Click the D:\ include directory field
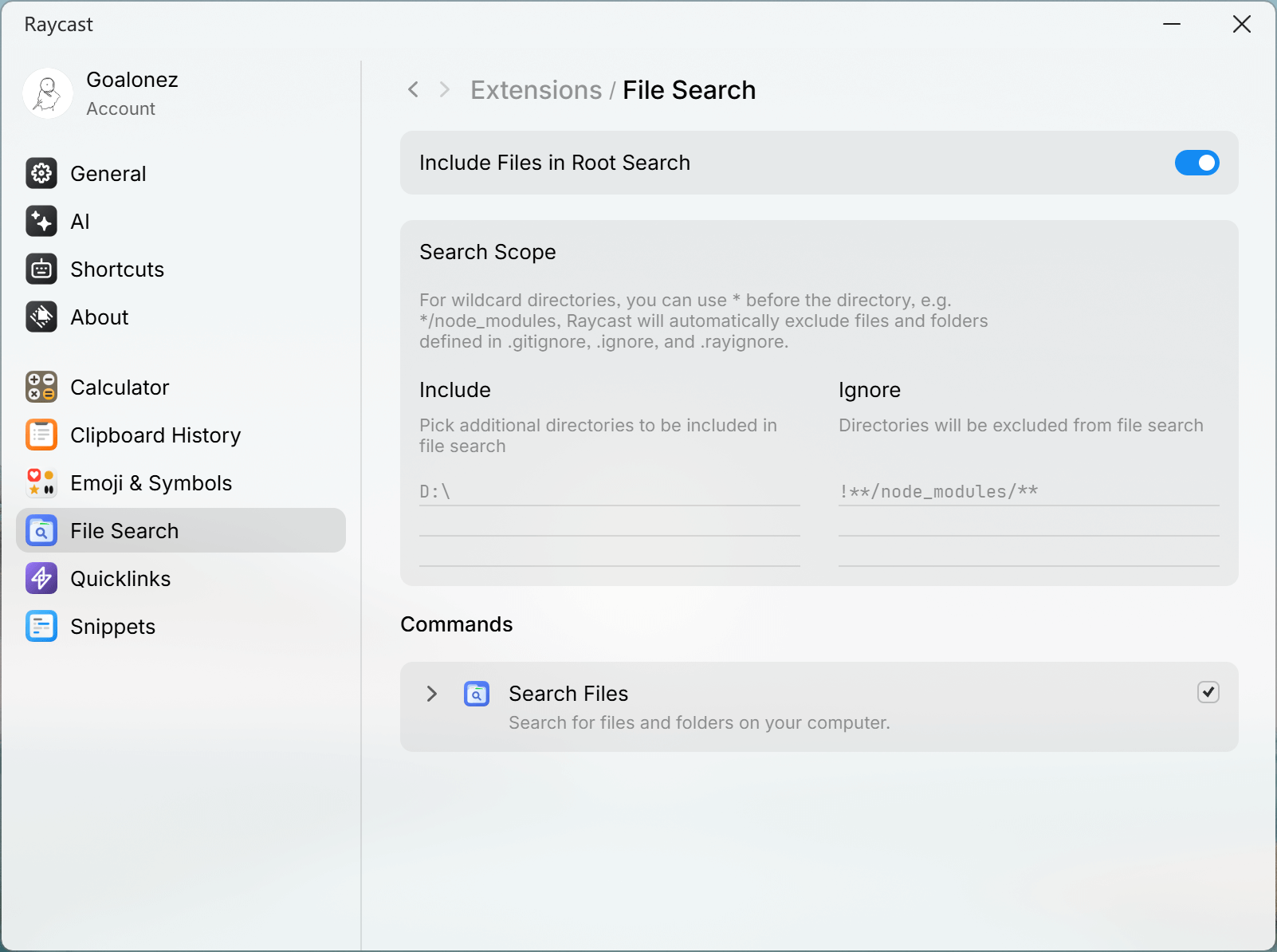Image resolution: width=1277 pixels, height=952 pixels. tap(610, 491)
